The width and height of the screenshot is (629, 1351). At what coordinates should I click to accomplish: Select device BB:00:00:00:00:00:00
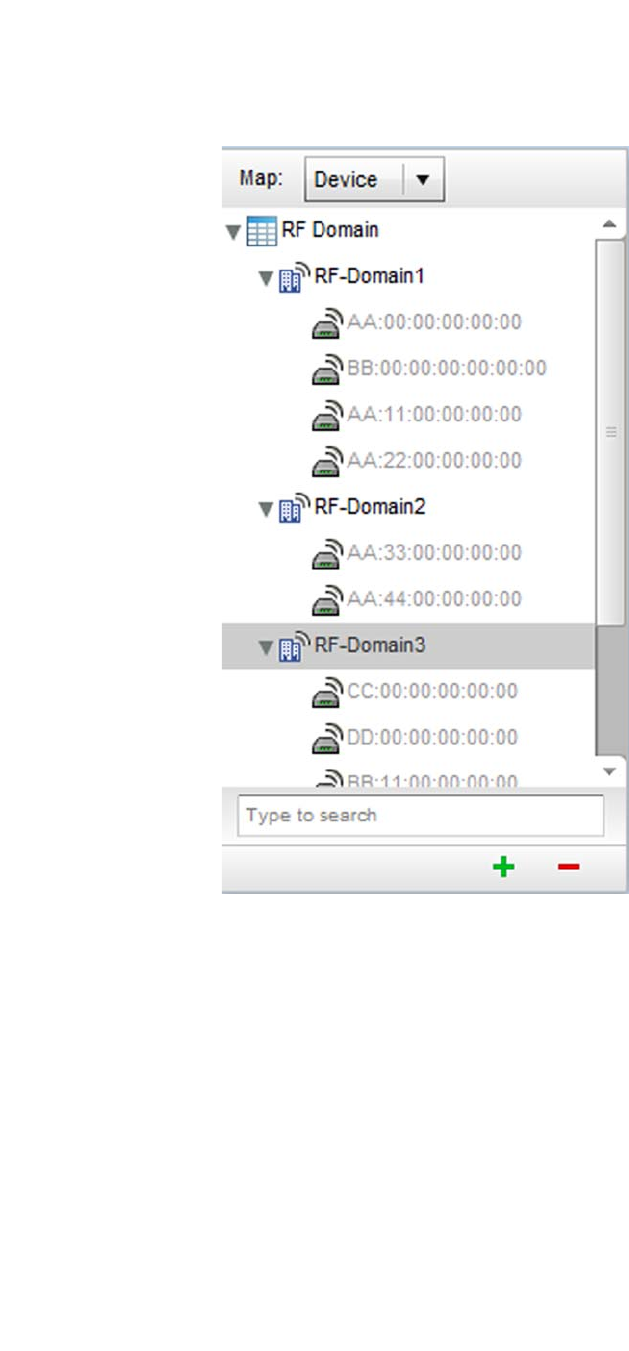click(447, 368)
